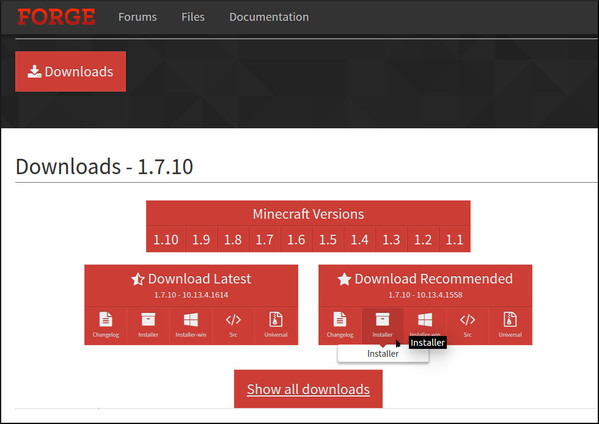Open the Files nav link
Image resolution: width=599 pixels, height=424 pixels.
193,17
